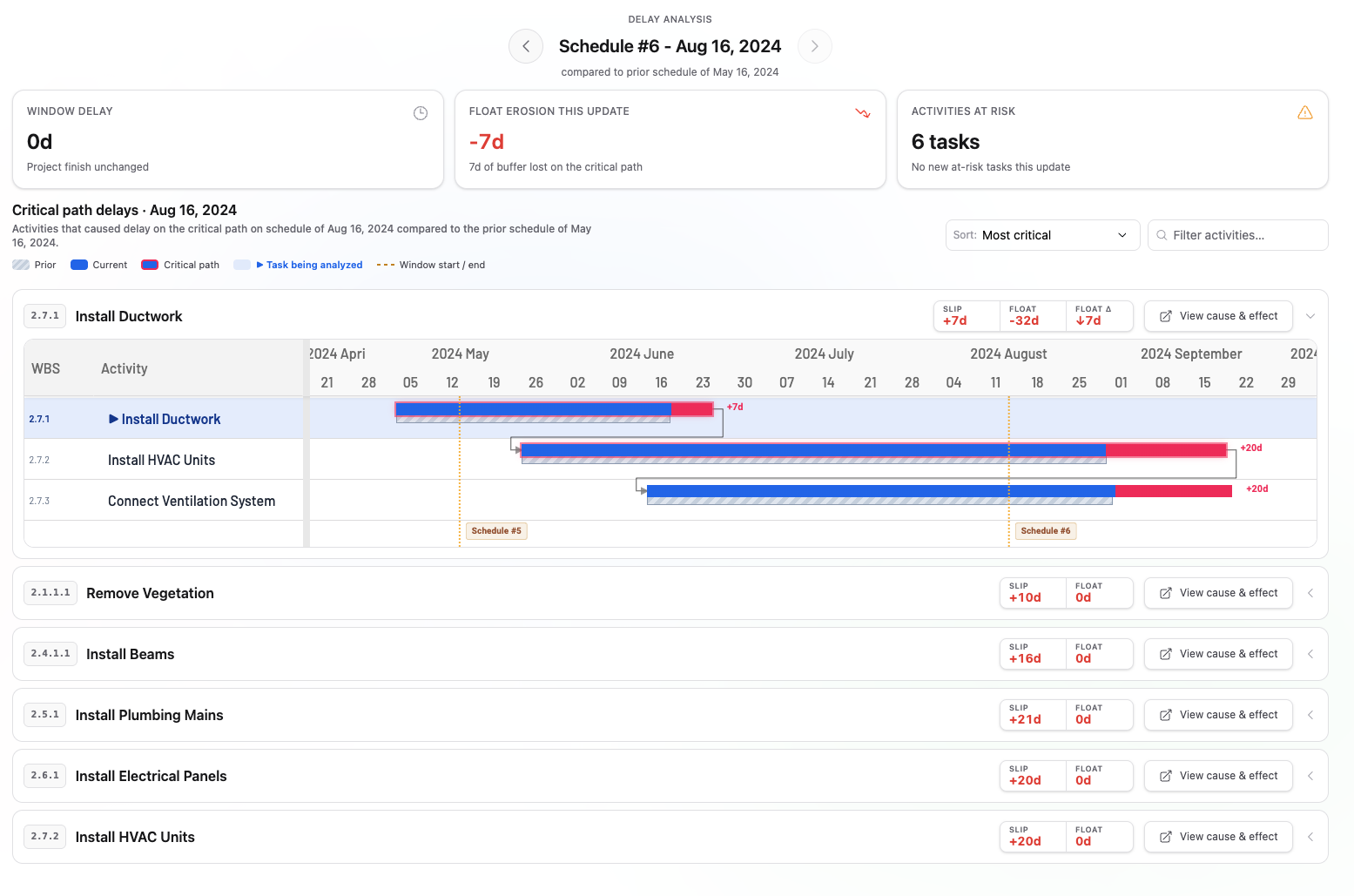Expand the Install Beams row chevron

(1310, 654)
